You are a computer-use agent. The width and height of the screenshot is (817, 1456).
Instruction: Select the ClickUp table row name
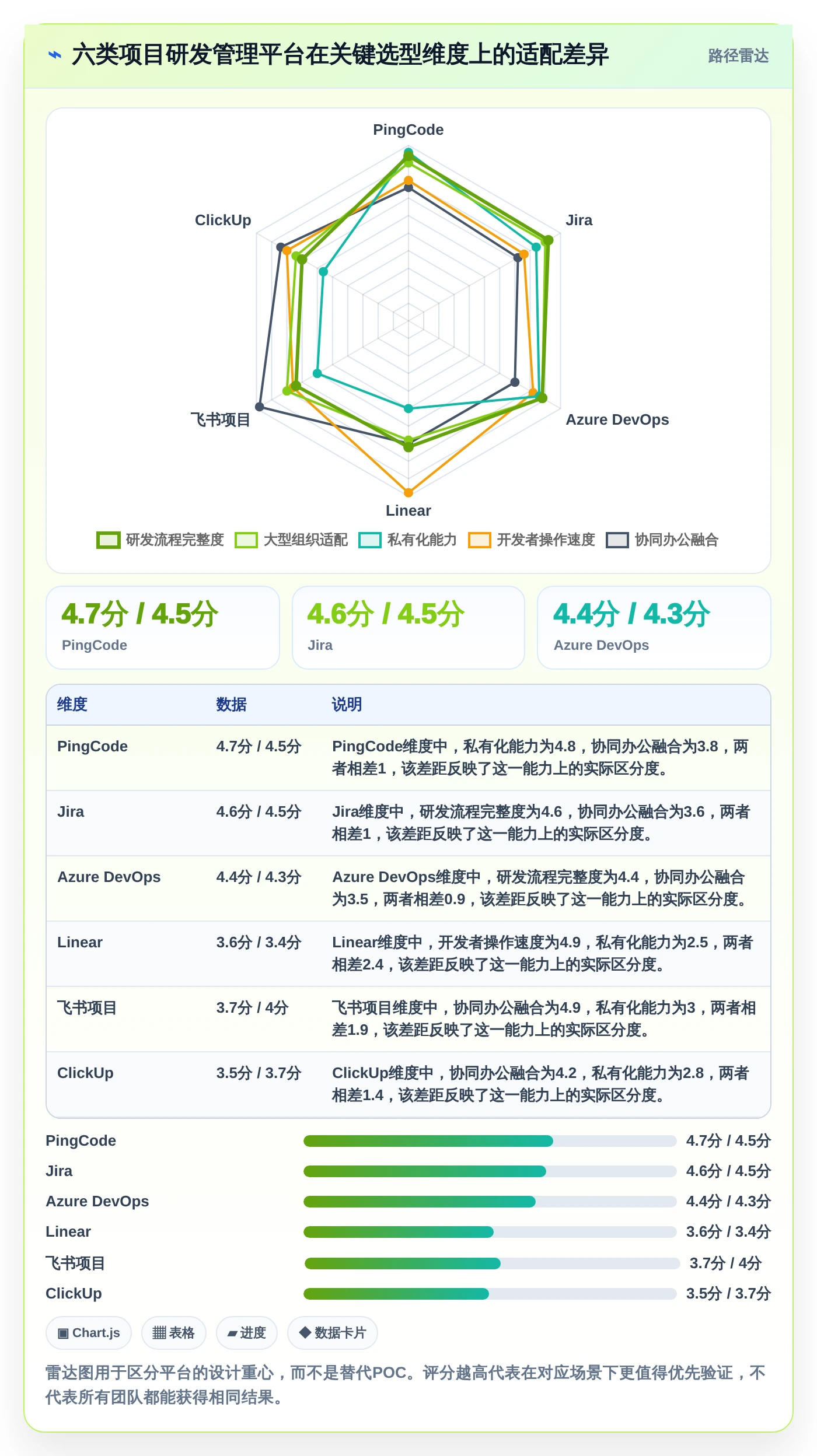85,1073
